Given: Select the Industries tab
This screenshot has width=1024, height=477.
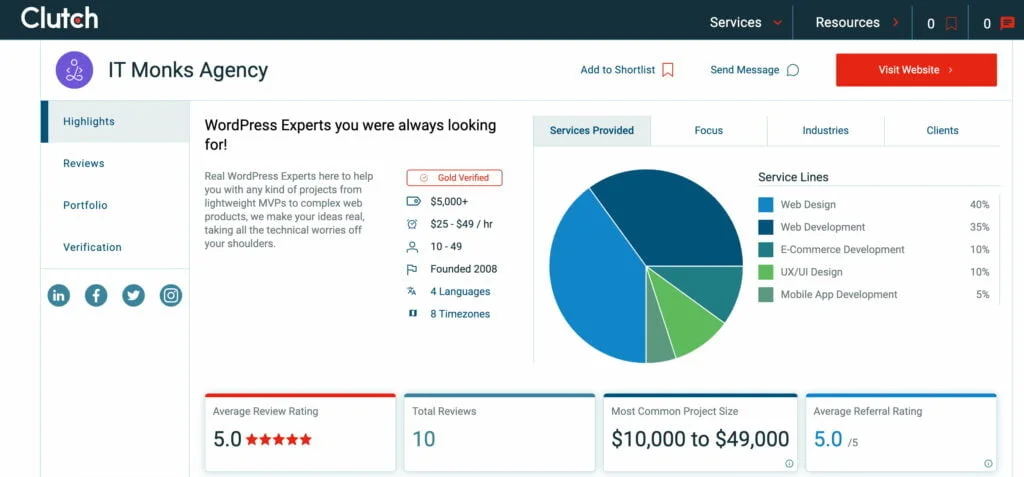Looking at the screenshot, I should [x=825, y=130].
